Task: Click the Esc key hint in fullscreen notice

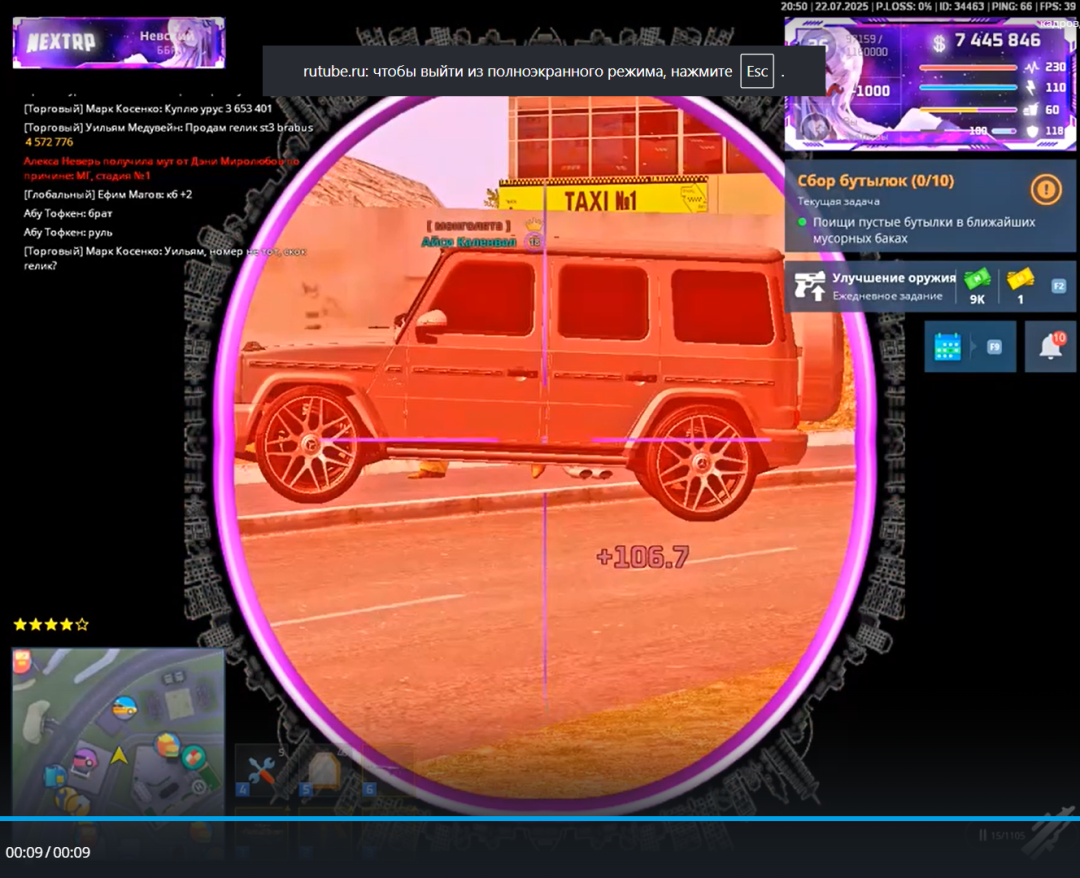Action: tap(757, 71)
